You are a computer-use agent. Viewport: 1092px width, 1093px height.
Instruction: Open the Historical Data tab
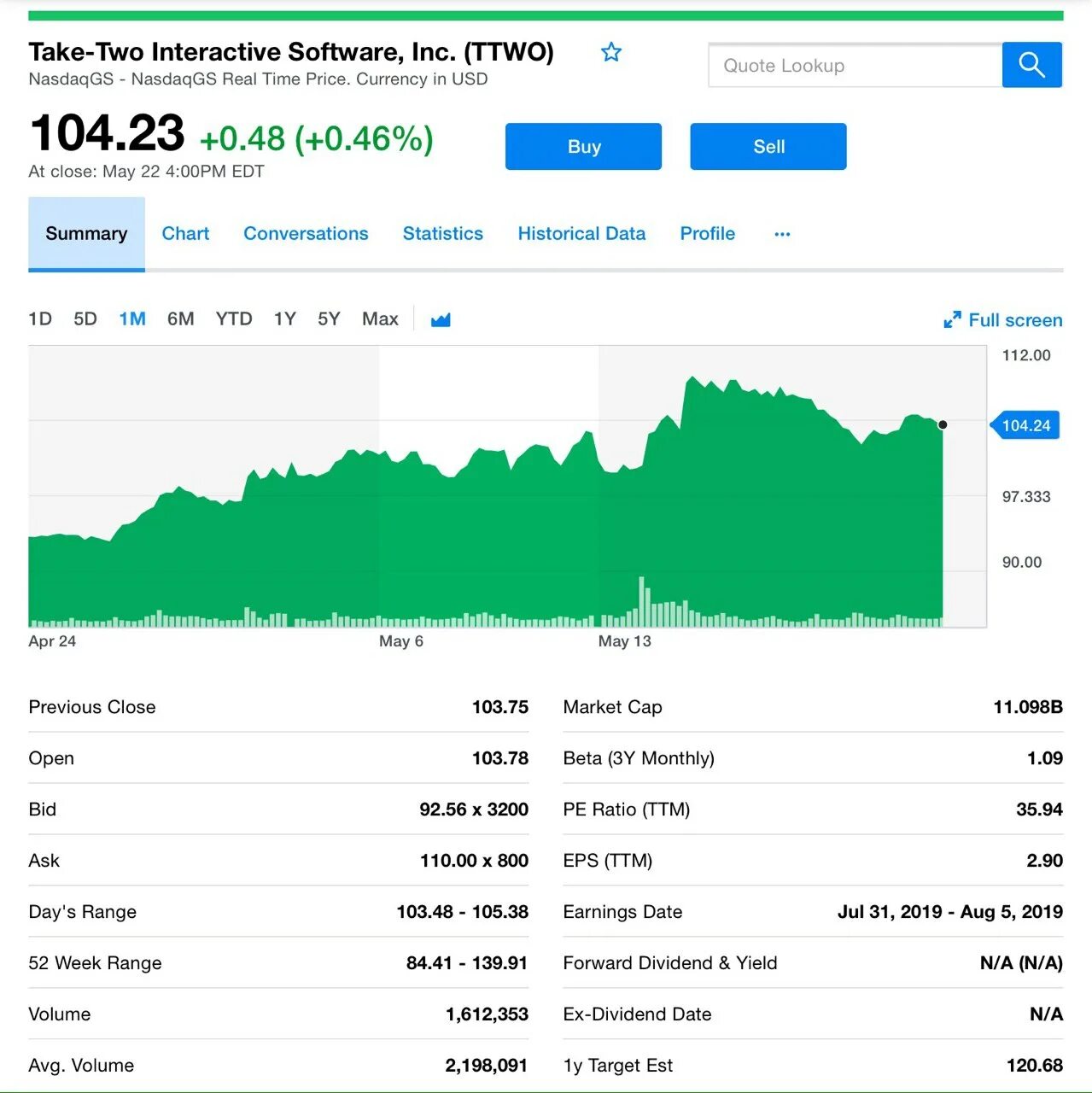click(581, 234)
